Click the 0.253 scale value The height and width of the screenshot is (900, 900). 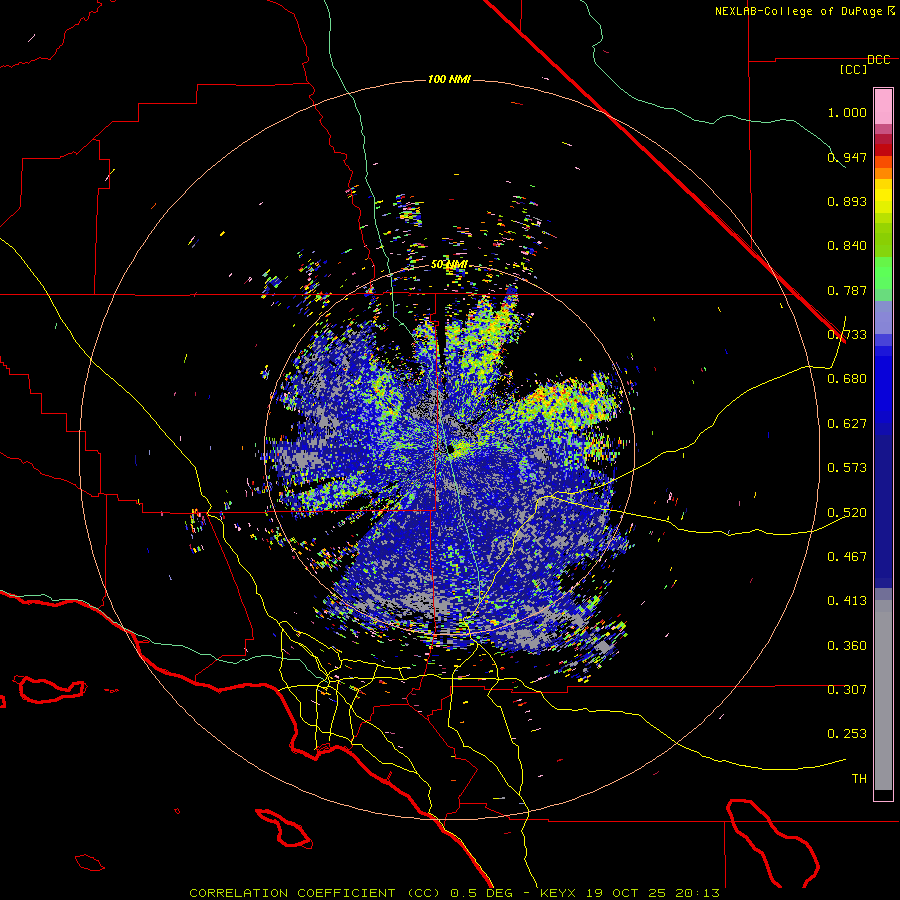[847, 734]
